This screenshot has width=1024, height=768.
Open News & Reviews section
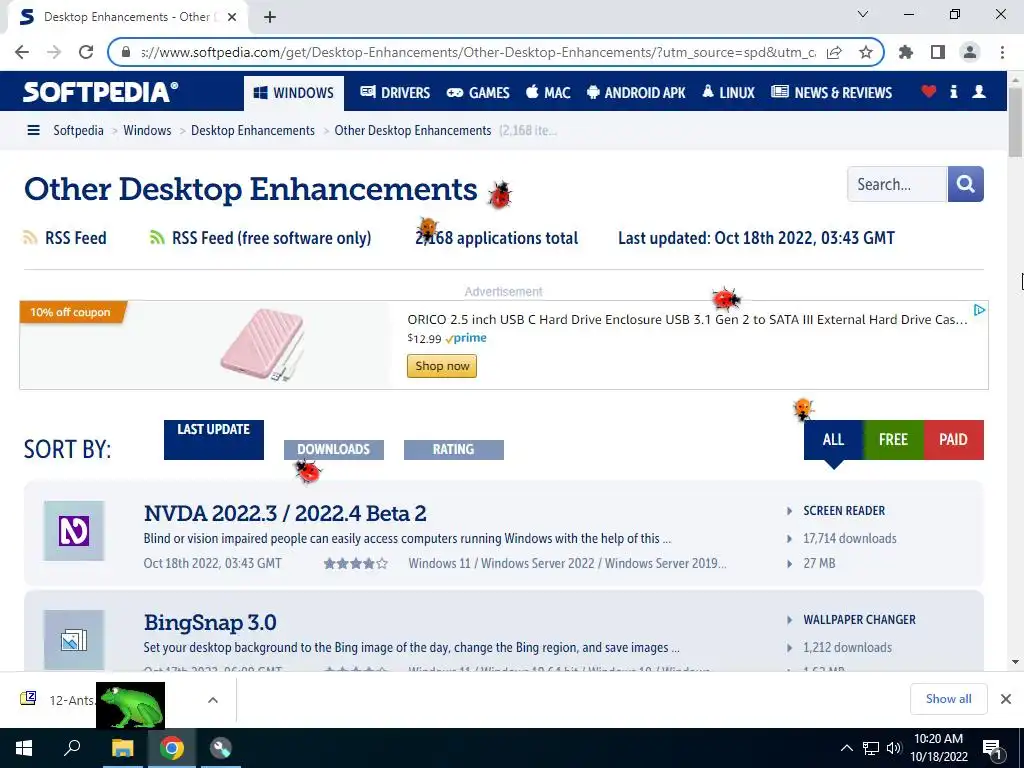(x=831, y=93)
